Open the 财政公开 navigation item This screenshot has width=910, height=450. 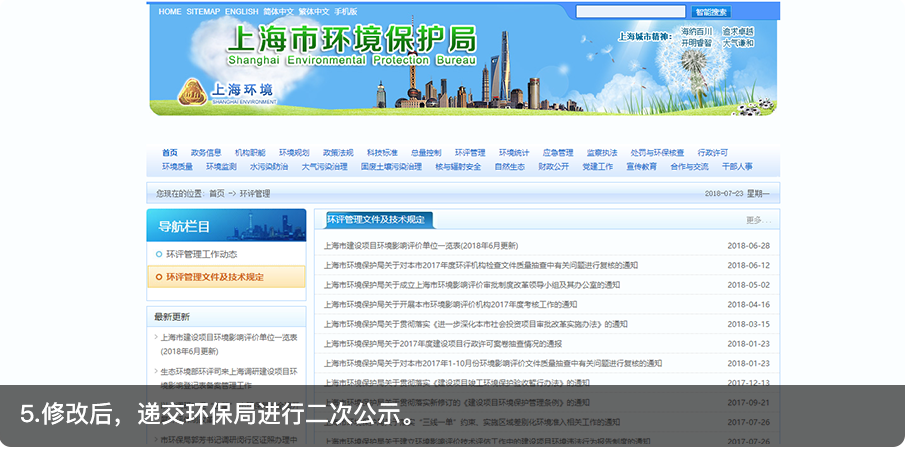tap(554, 167)
